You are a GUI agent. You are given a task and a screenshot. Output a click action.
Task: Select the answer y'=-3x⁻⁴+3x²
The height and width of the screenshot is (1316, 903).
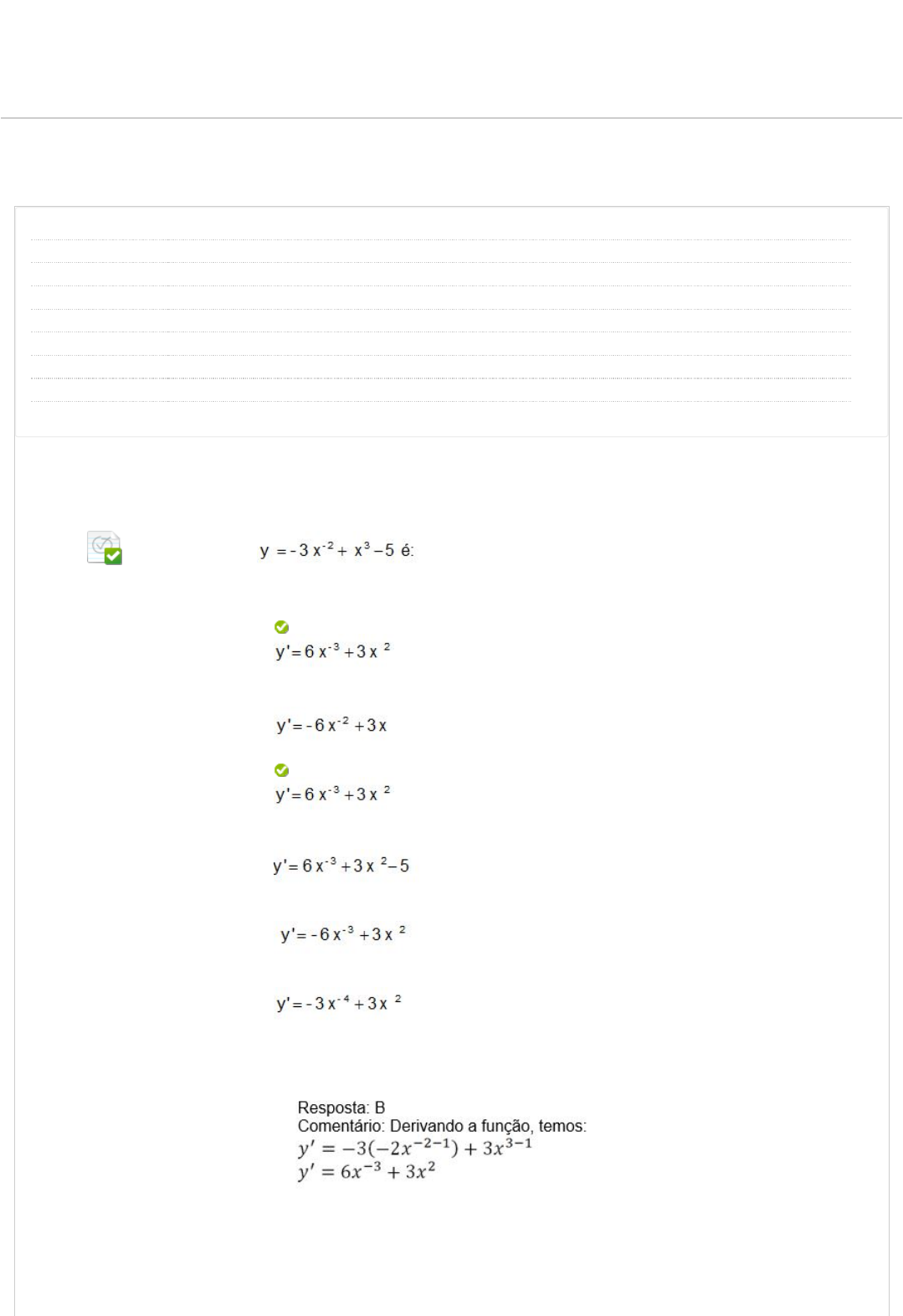[x=339, y=1003]
